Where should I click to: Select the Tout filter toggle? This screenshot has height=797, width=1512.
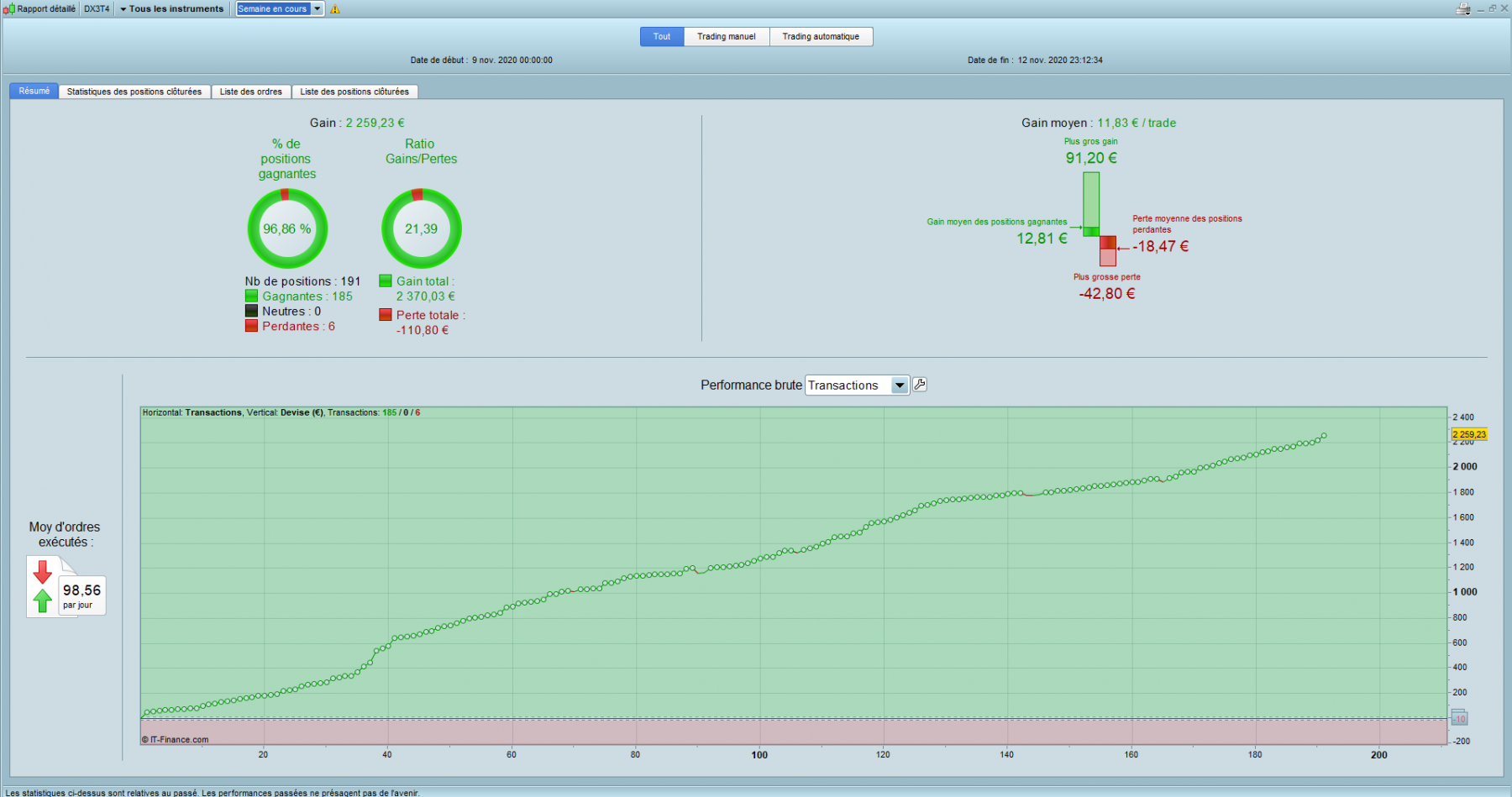point(662,37)
